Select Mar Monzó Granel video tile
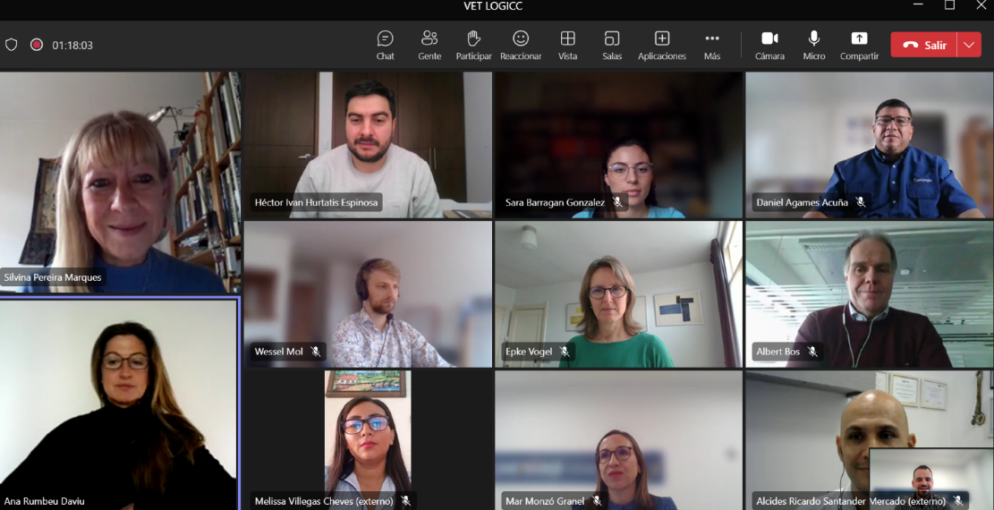Screen dimensions: 994x510 pos(618,440)
